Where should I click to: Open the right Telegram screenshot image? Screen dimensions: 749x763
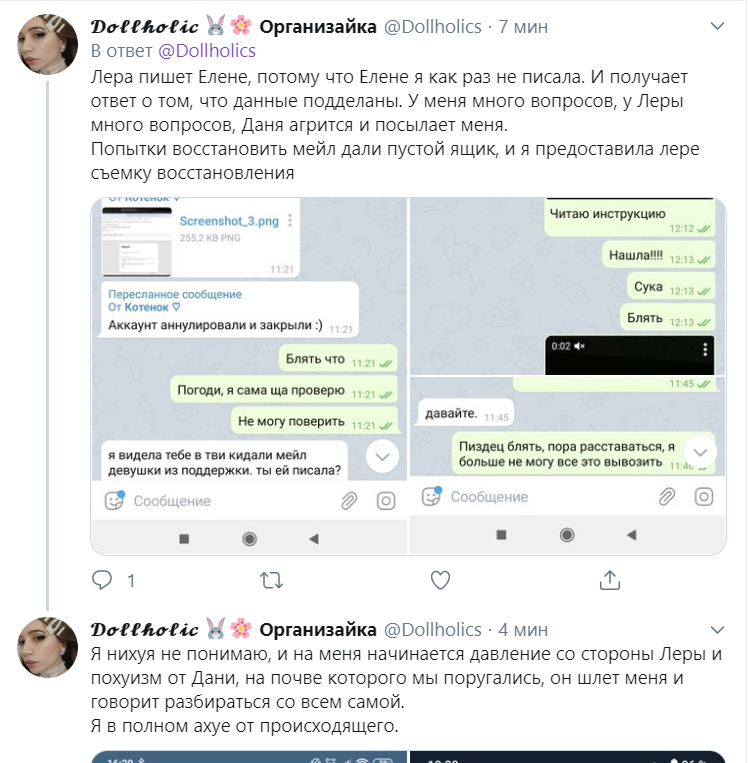pyautogui.click(x=567, y=376)
